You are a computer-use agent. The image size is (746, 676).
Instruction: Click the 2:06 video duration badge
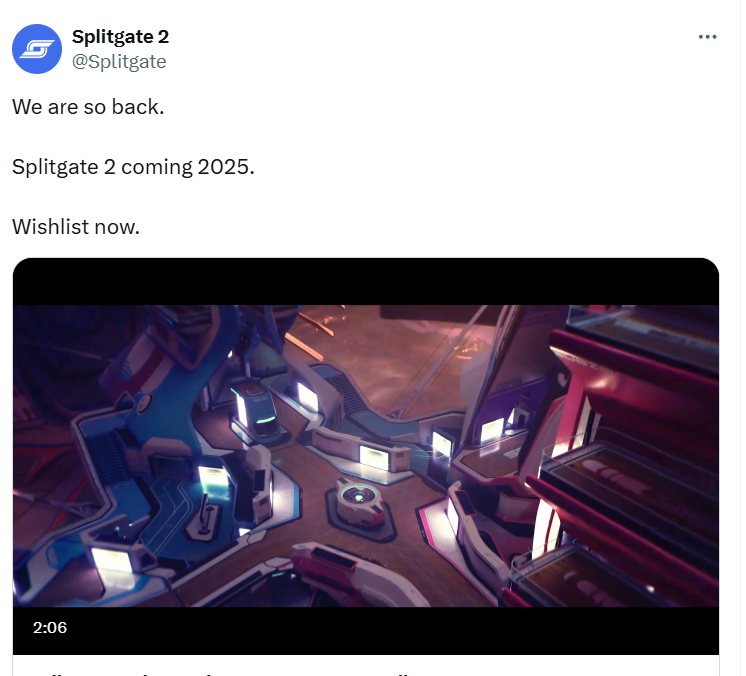pos(50,627)
